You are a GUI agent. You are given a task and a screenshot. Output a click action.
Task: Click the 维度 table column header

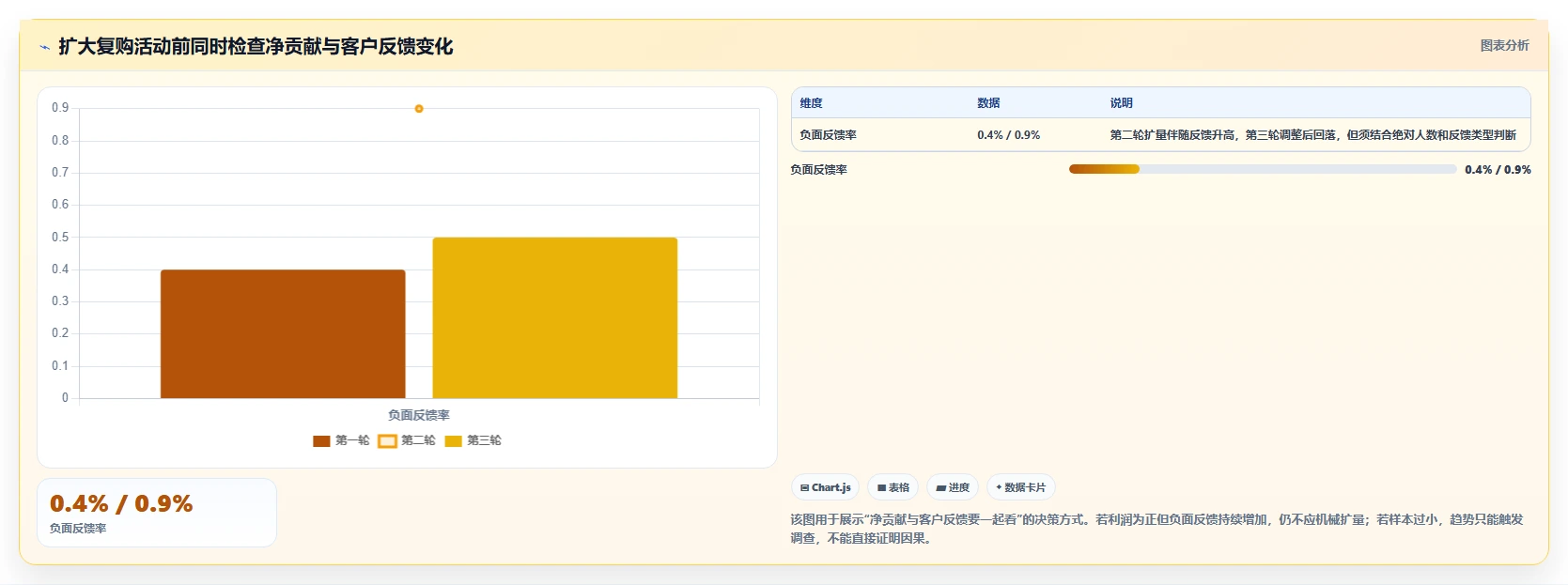pyautogui.click(x=812, y=103)
